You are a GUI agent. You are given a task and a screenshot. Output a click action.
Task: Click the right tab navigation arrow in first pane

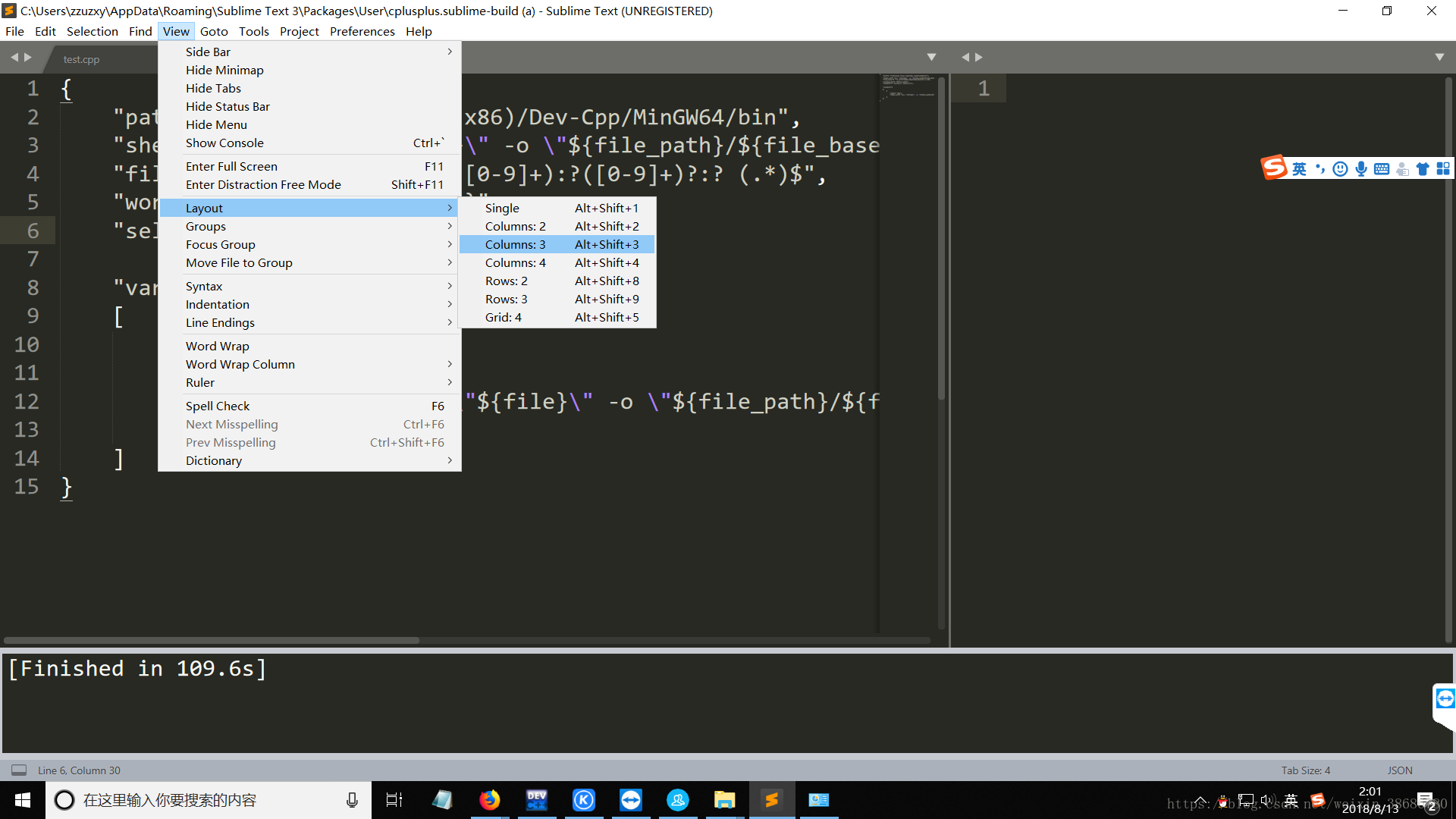coord(28,58)
